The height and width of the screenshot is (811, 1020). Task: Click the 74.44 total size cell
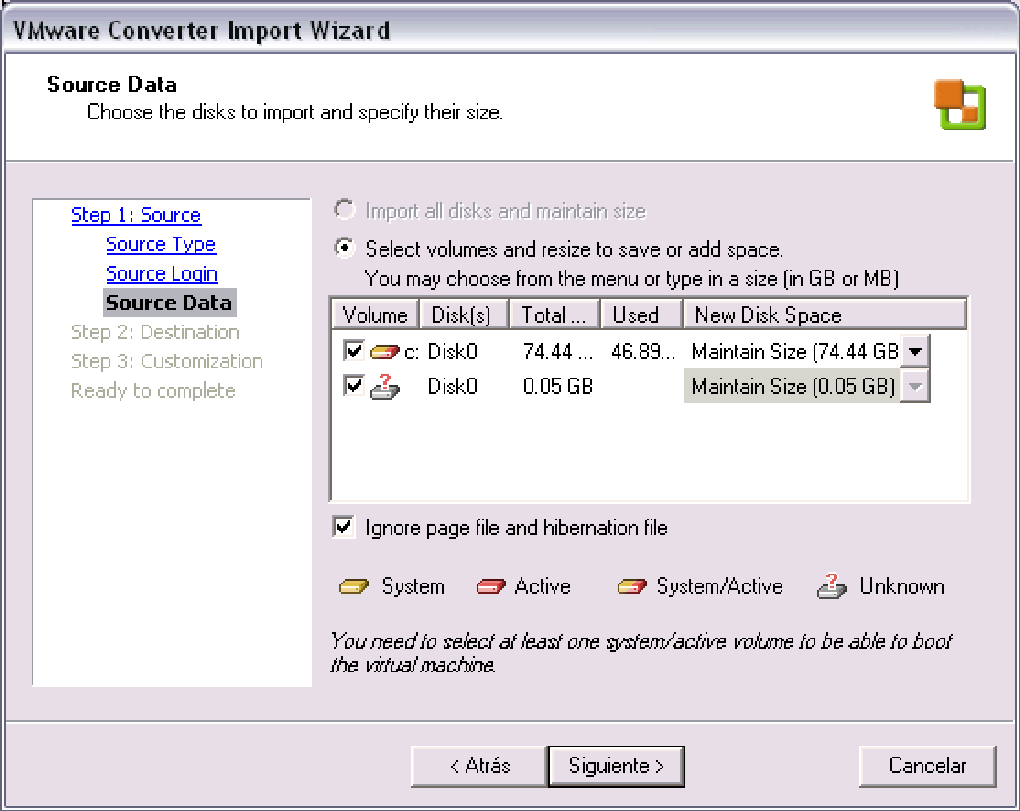click(x=557, y=352)
